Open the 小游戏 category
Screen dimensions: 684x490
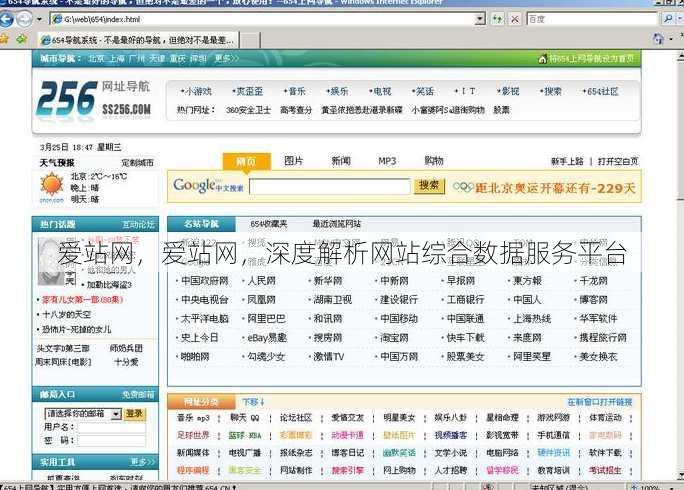pos(196,91)
